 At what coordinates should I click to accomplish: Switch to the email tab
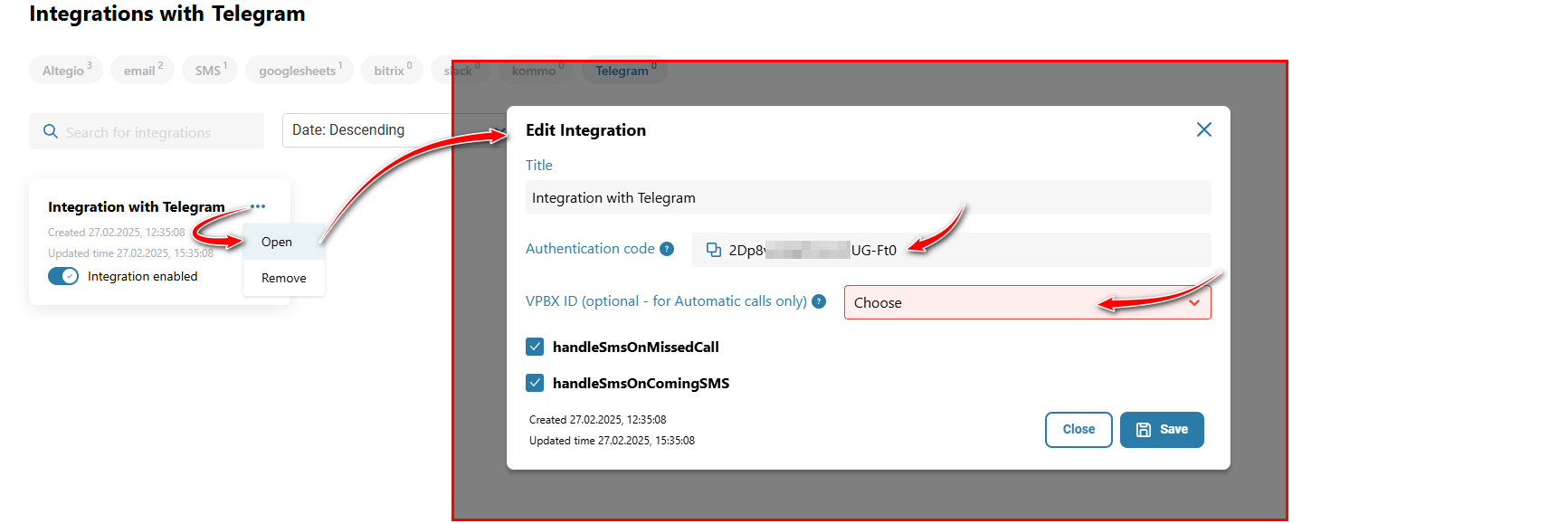[143, 70]
